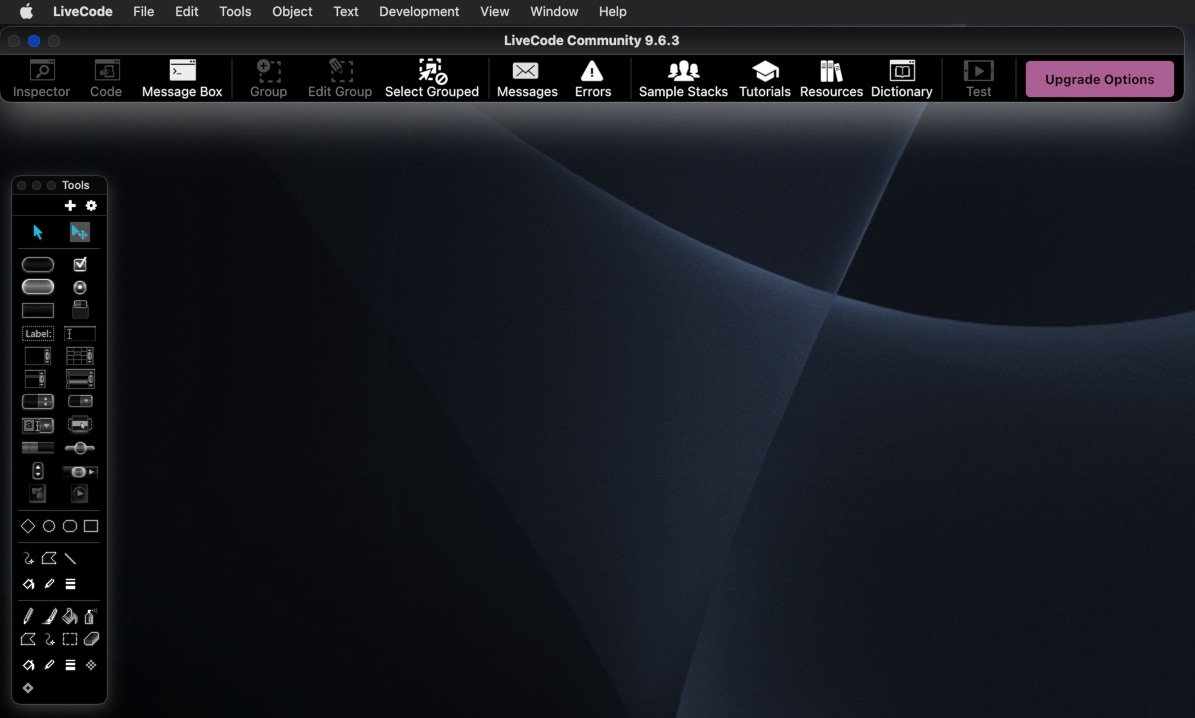Open the Object menu
The image size is (1195, 718).
pyautogui.click(x=292, y=12)
